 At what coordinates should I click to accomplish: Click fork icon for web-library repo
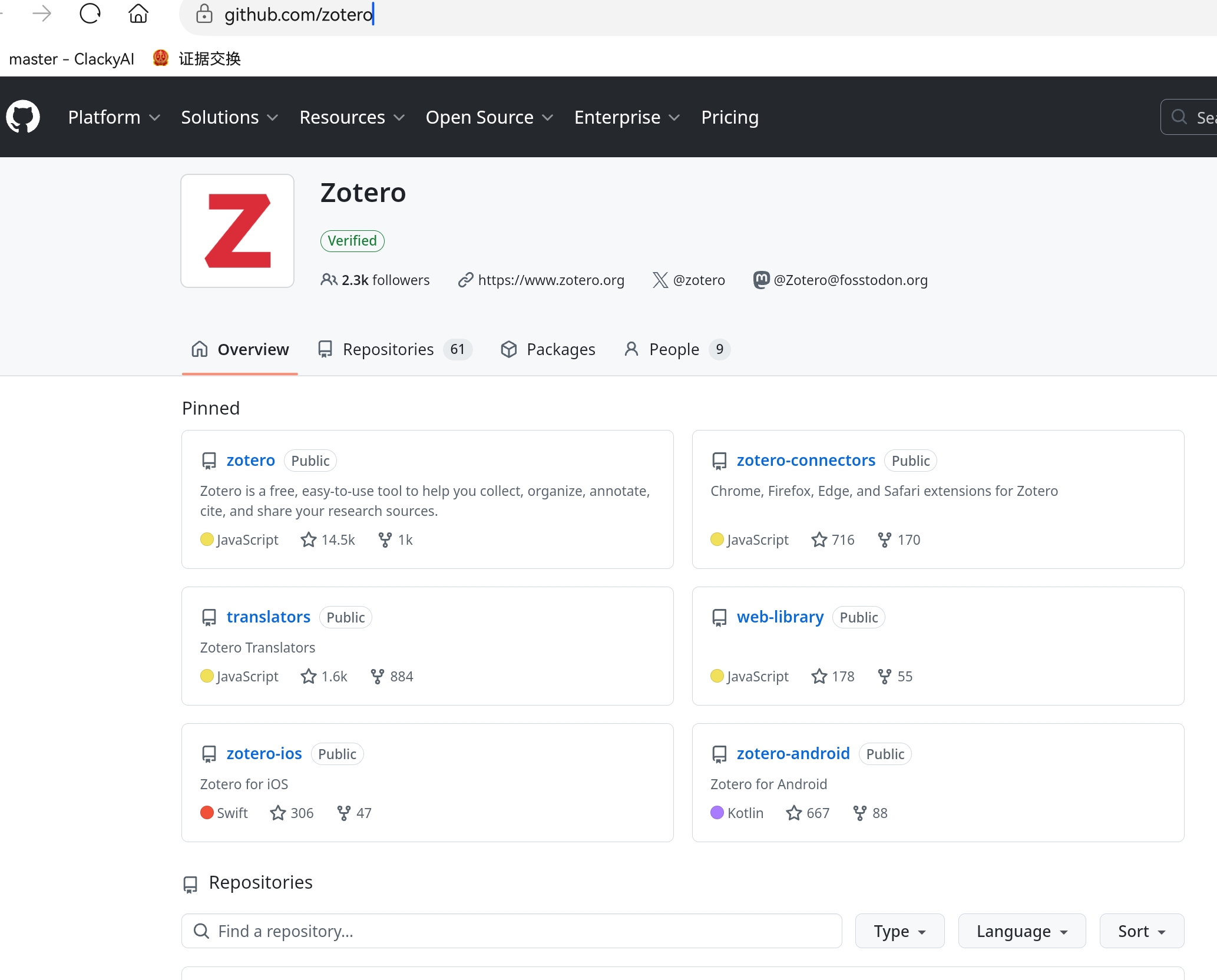pos(884,677)
